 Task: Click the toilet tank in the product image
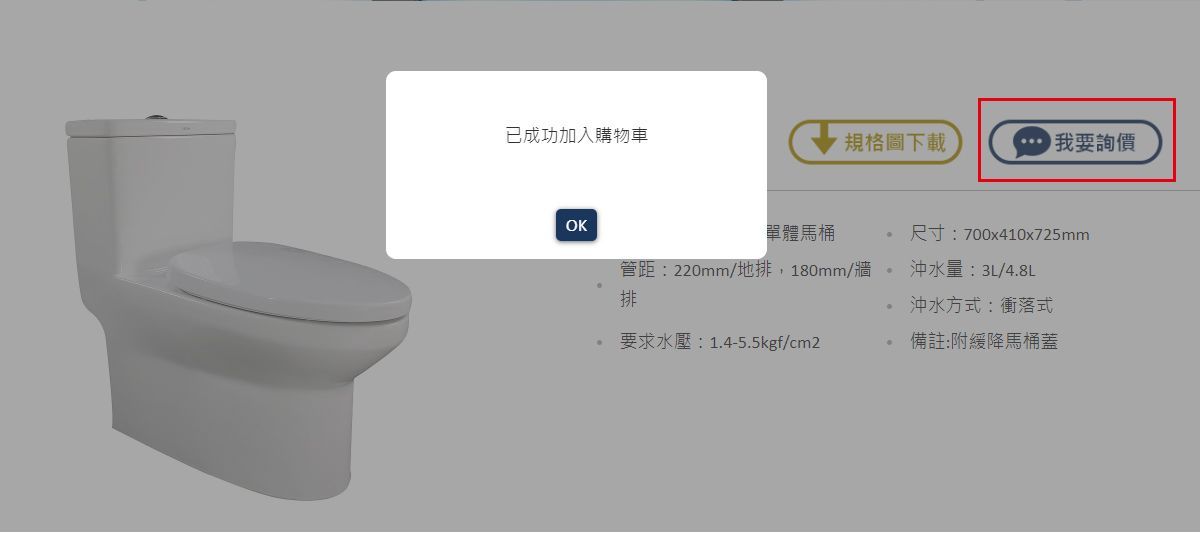[x=152, y=190]
